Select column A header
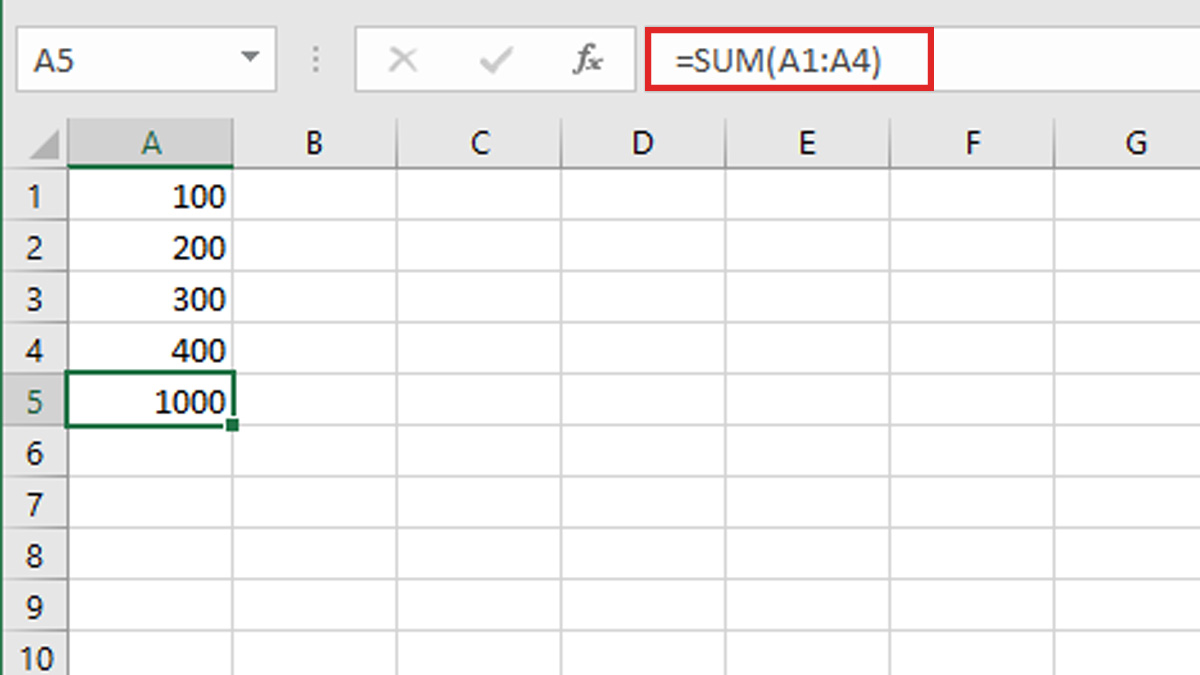Screen dimensions: 1200x675 pos(151,144)
